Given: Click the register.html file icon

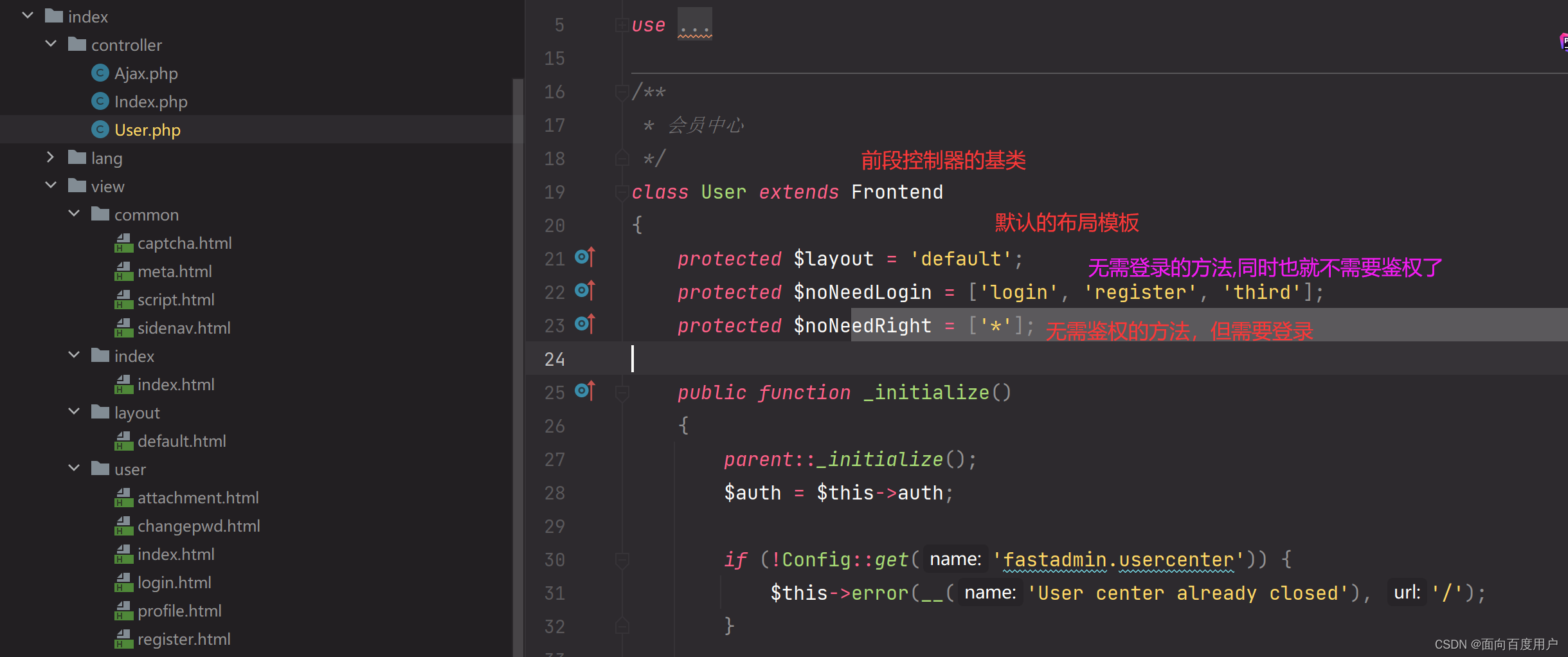Looking at the screenshot, I should (x=123, y=639).
